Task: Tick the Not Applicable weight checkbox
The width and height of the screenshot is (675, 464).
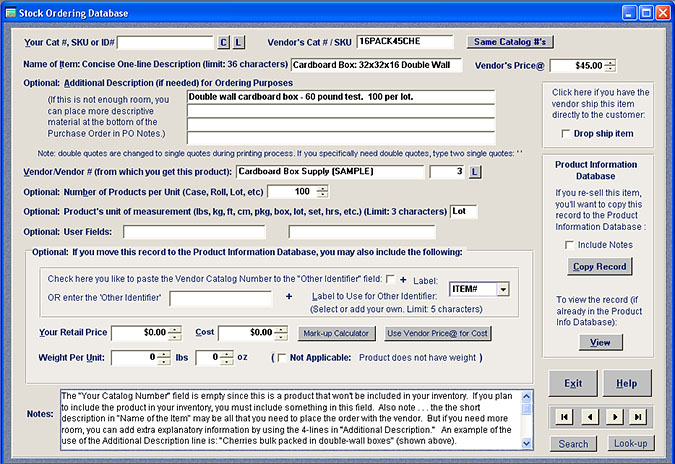Action: (282, 358)
